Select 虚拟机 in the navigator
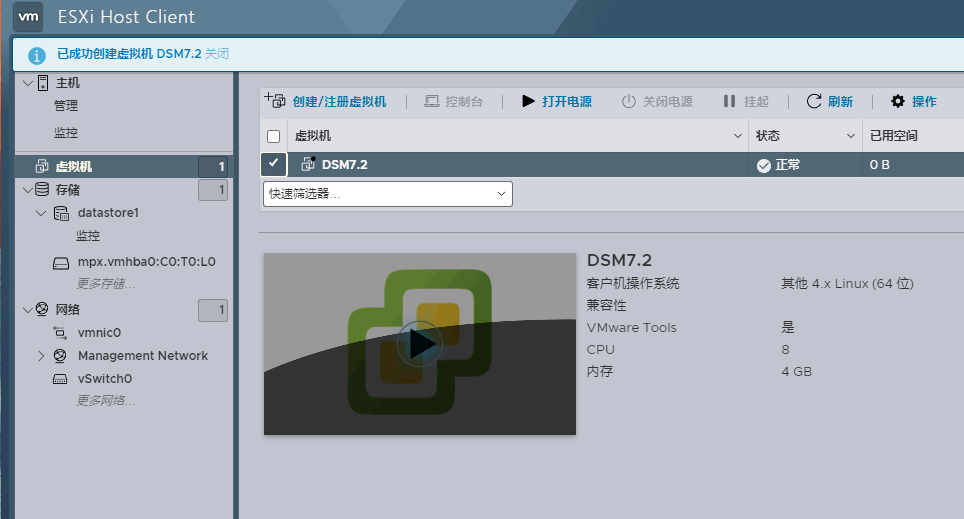The width and height of the screenshot is (964, 519). 73,166
